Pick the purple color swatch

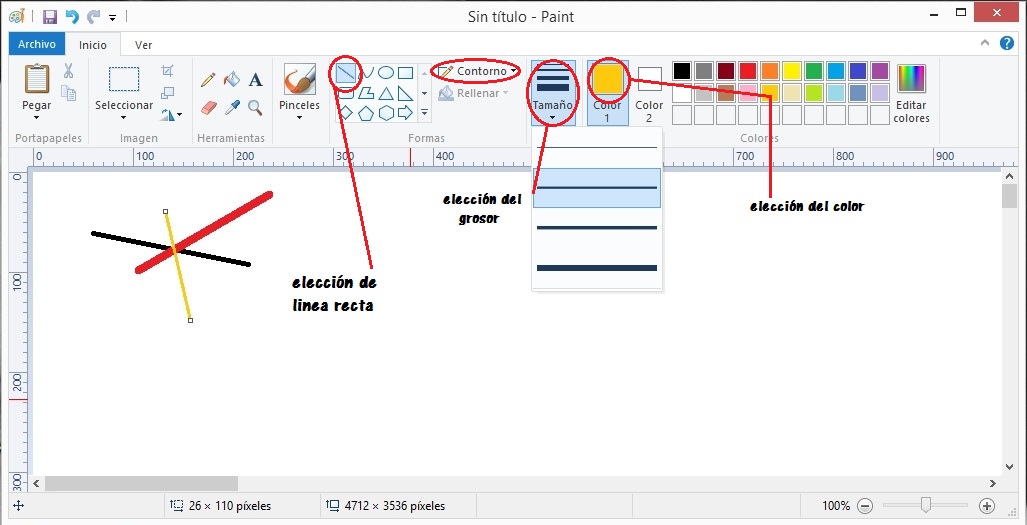(x=880, y=71)
